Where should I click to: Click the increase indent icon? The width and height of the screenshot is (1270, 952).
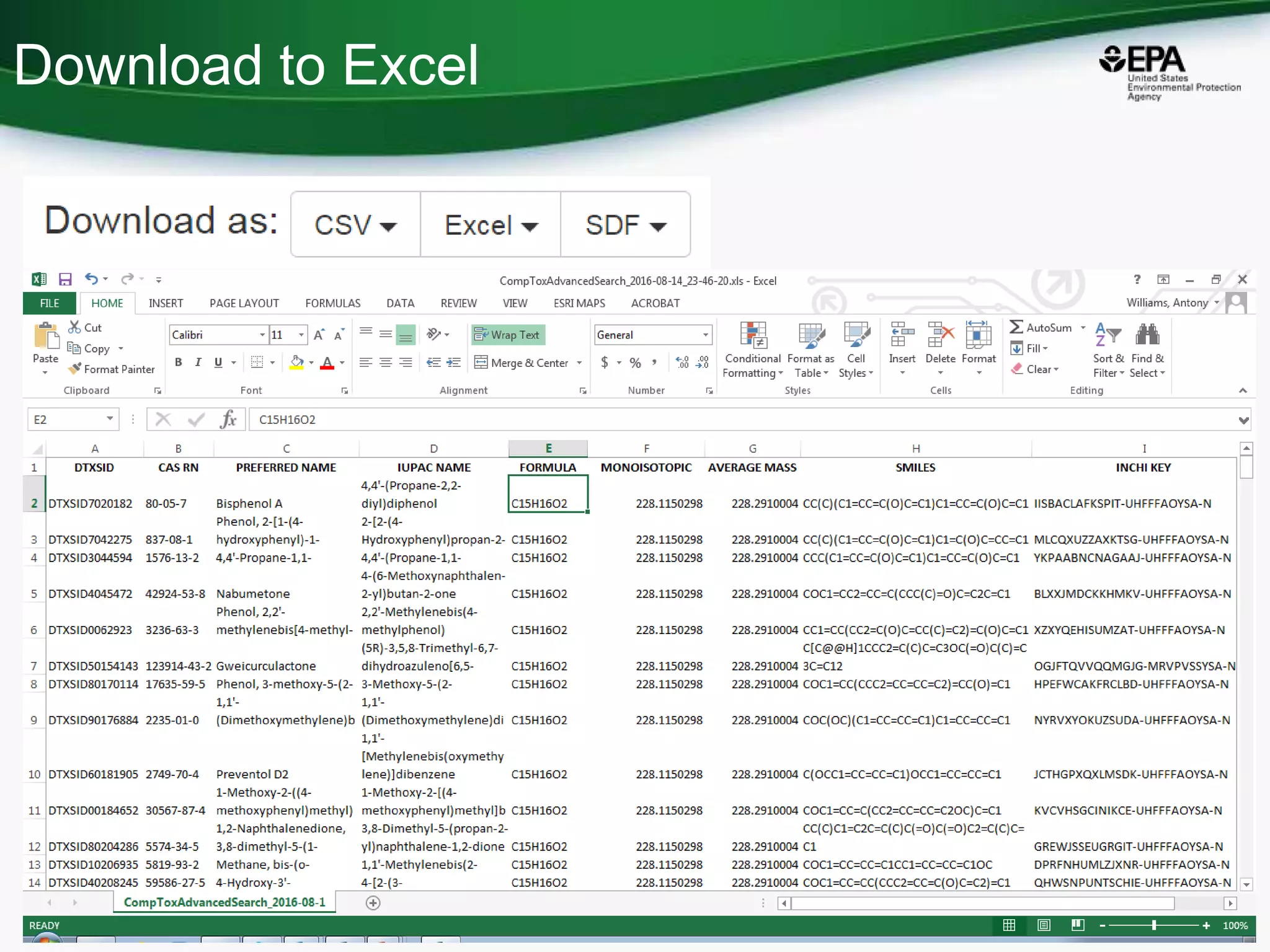(454, 363)
